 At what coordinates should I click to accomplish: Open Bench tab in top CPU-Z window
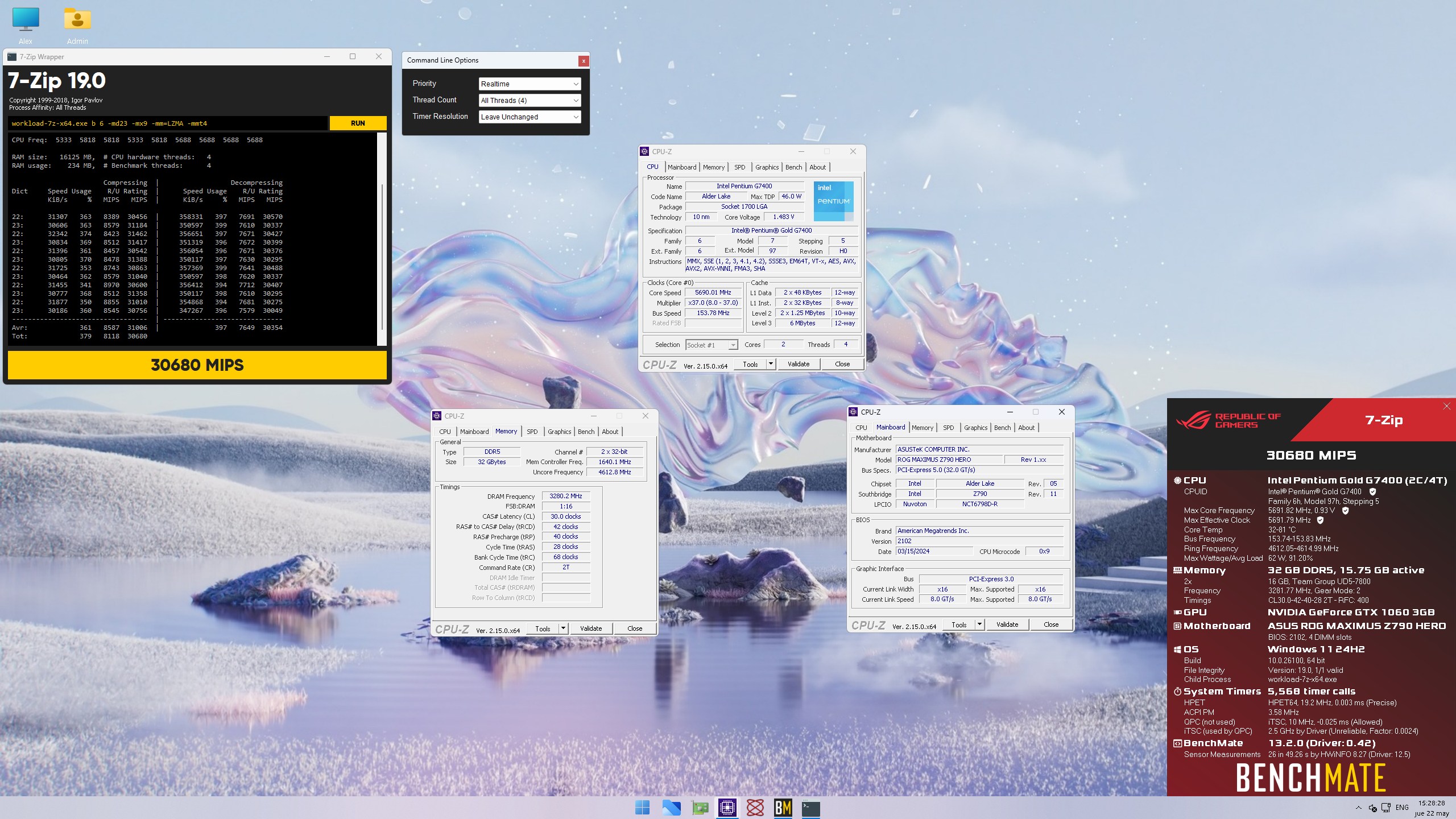[793, 167]
